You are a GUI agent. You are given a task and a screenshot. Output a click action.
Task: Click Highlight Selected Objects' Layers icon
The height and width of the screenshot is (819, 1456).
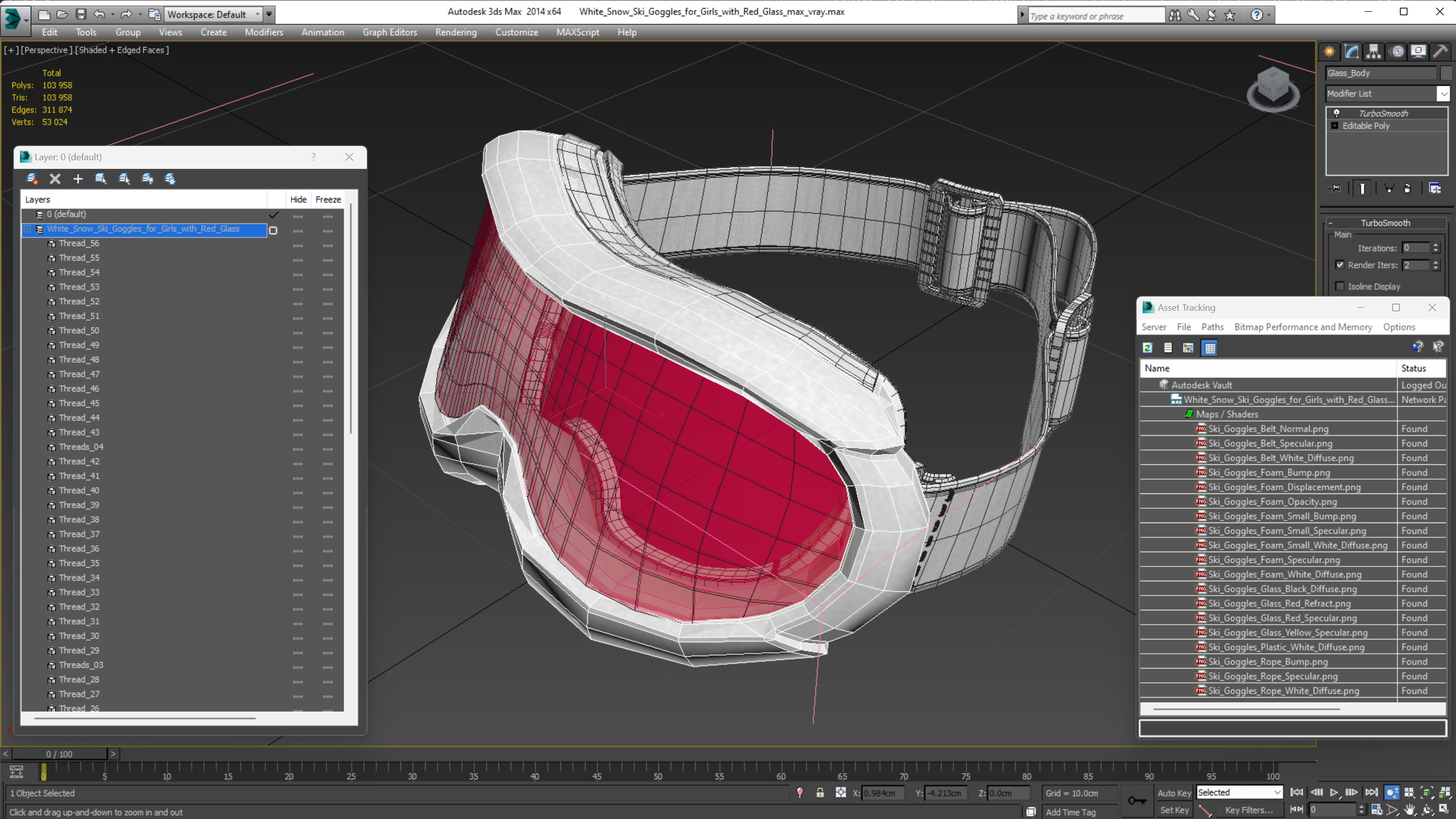(x=125, y=179)
